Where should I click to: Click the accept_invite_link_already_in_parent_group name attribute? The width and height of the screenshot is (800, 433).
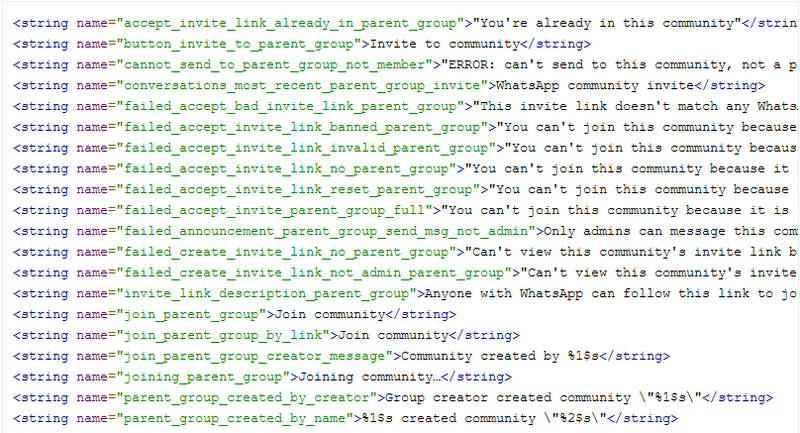(x=290, y=23)
